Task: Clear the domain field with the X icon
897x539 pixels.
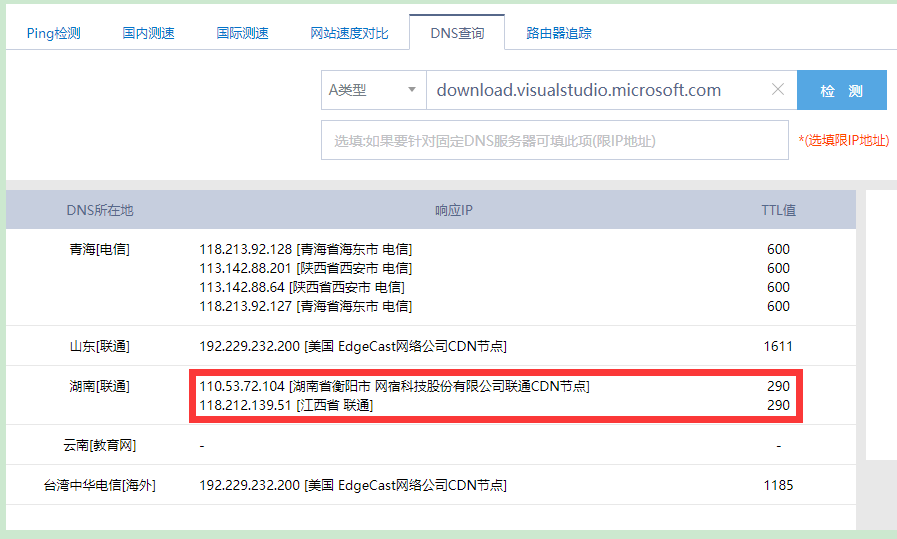Action: [777, 89]
